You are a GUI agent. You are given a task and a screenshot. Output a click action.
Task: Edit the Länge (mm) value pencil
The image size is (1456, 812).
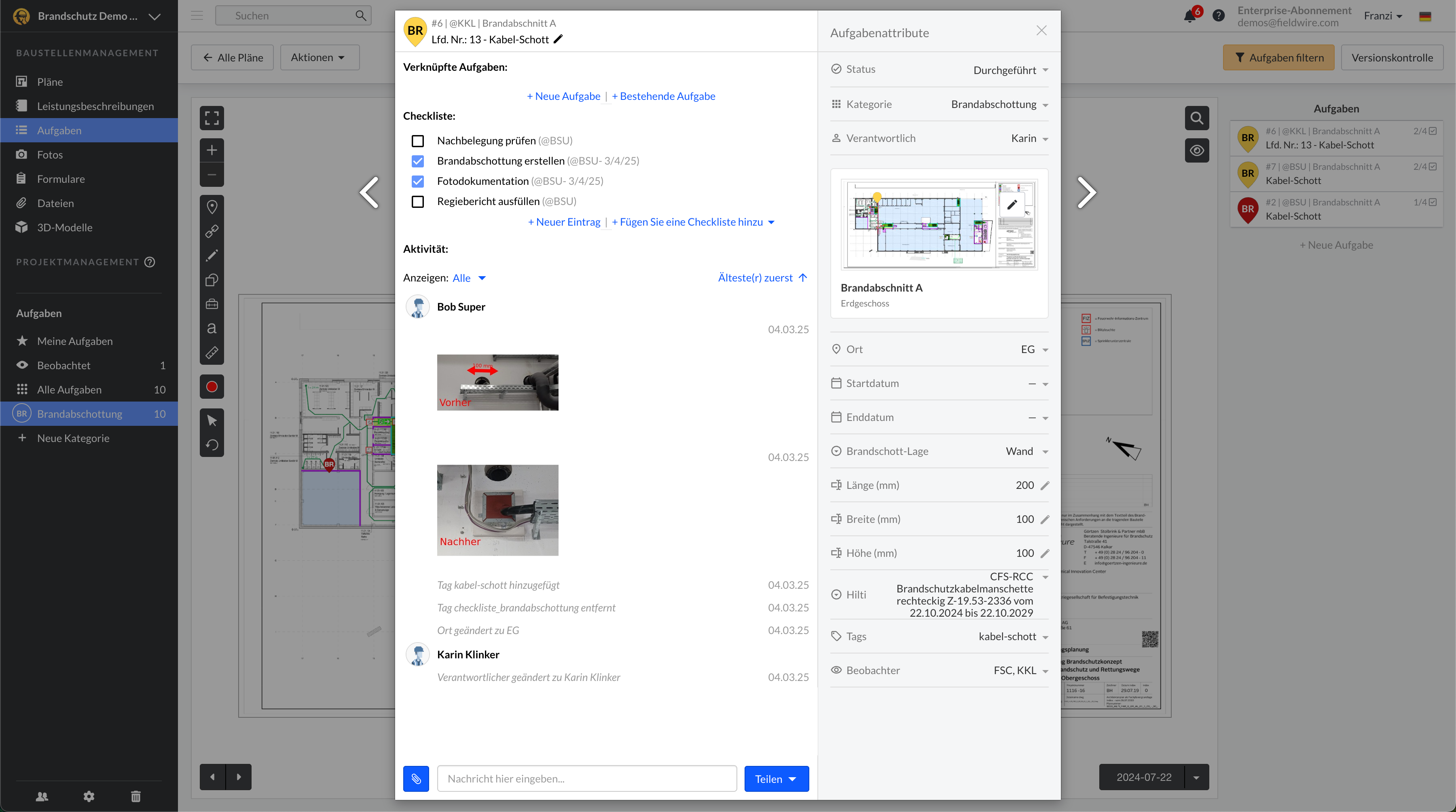pos(1045,485)
